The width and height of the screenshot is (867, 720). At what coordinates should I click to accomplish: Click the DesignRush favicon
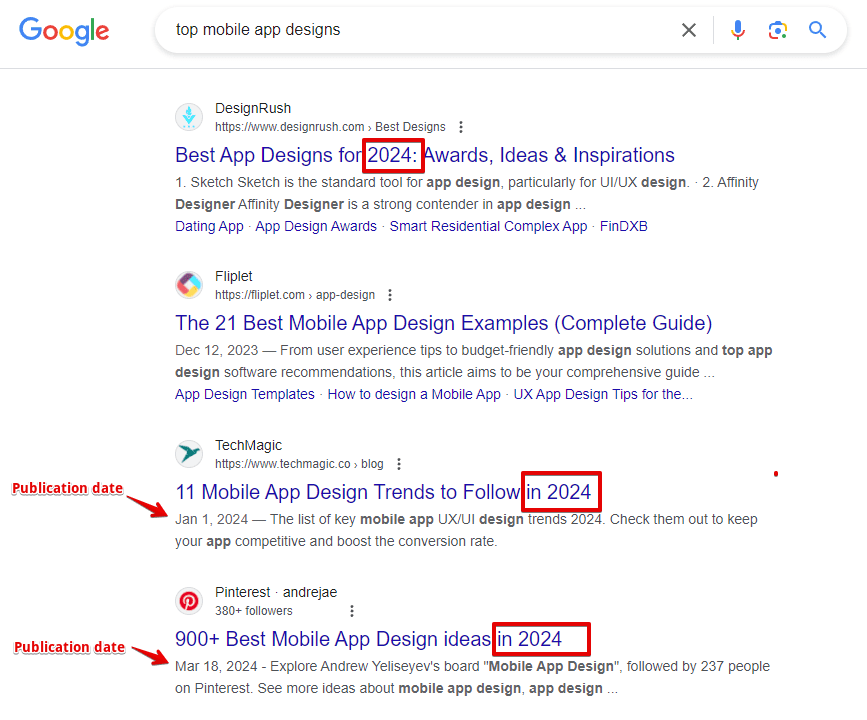coord(189,117)
